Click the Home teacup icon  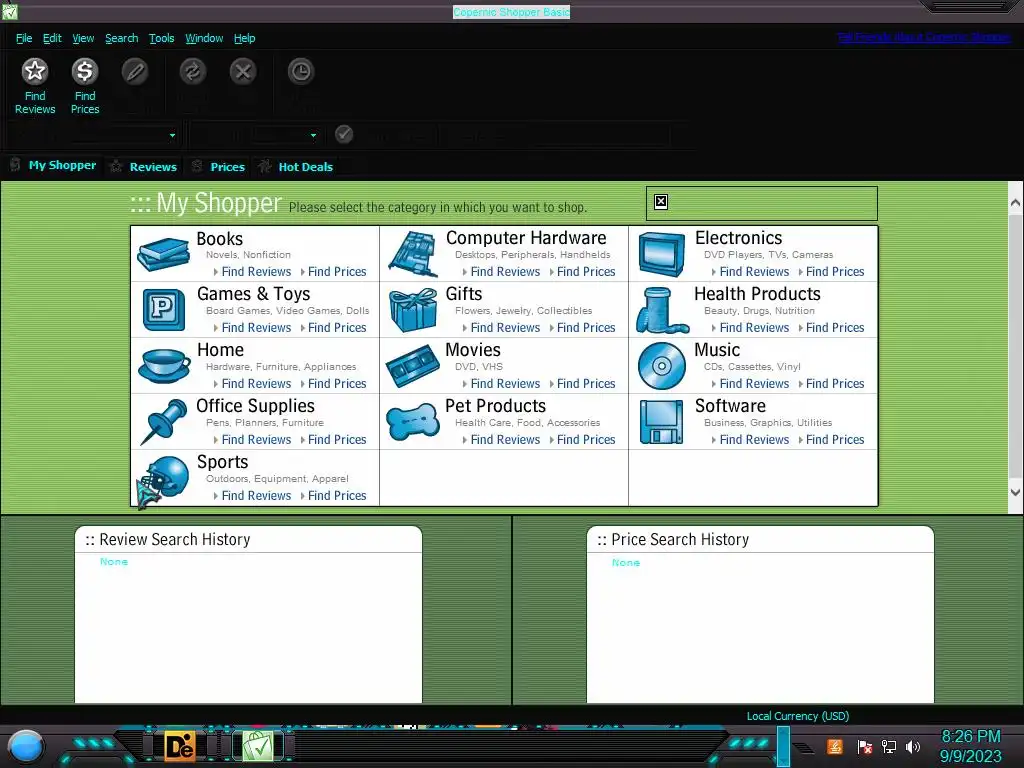163,366
